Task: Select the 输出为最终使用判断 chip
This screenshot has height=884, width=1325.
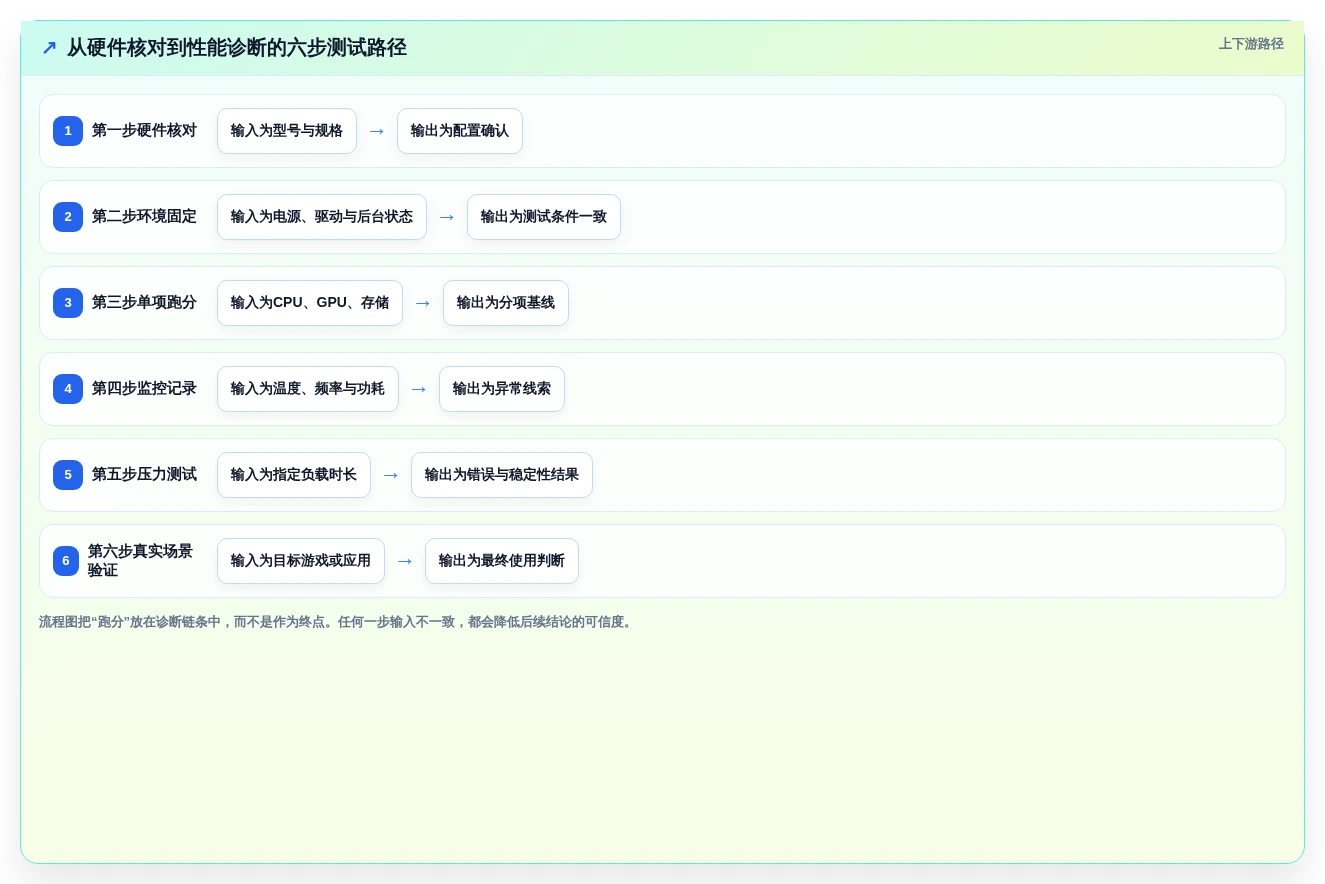Action: [x=502, y=561]
